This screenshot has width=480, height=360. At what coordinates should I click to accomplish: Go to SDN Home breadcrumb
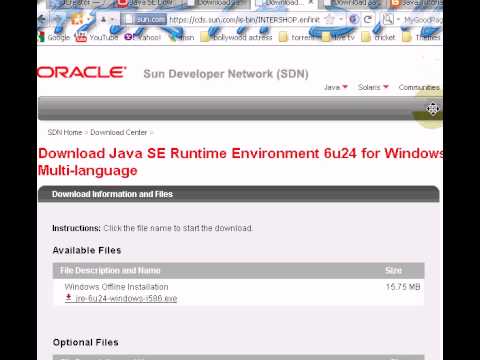tap(65, 132)
